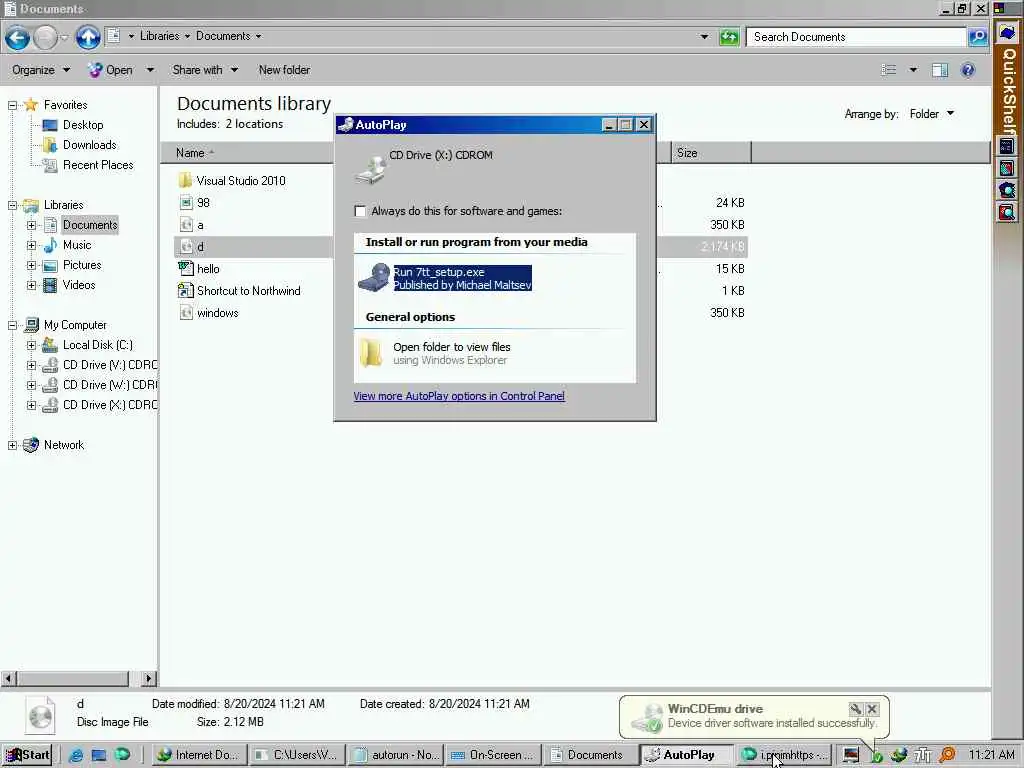Image resolution: width=1024 pixels, height=768 pixels.
Task: Switch to Internet Do... taskbar button
Action: point(199,755)
